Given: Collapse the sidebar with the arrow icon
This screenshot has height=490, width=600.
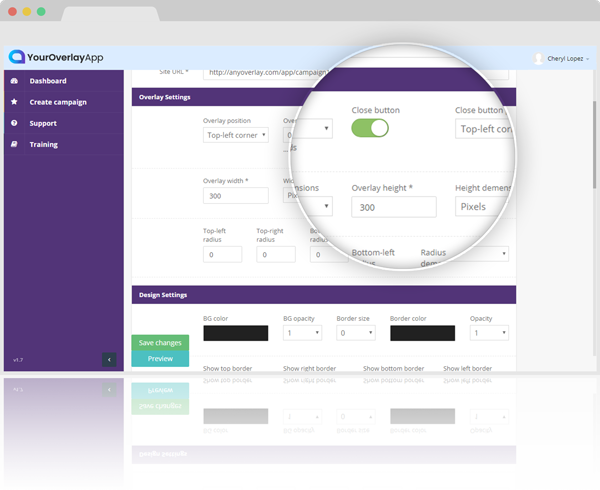Looking at the screenshot, I should [109, 359].
